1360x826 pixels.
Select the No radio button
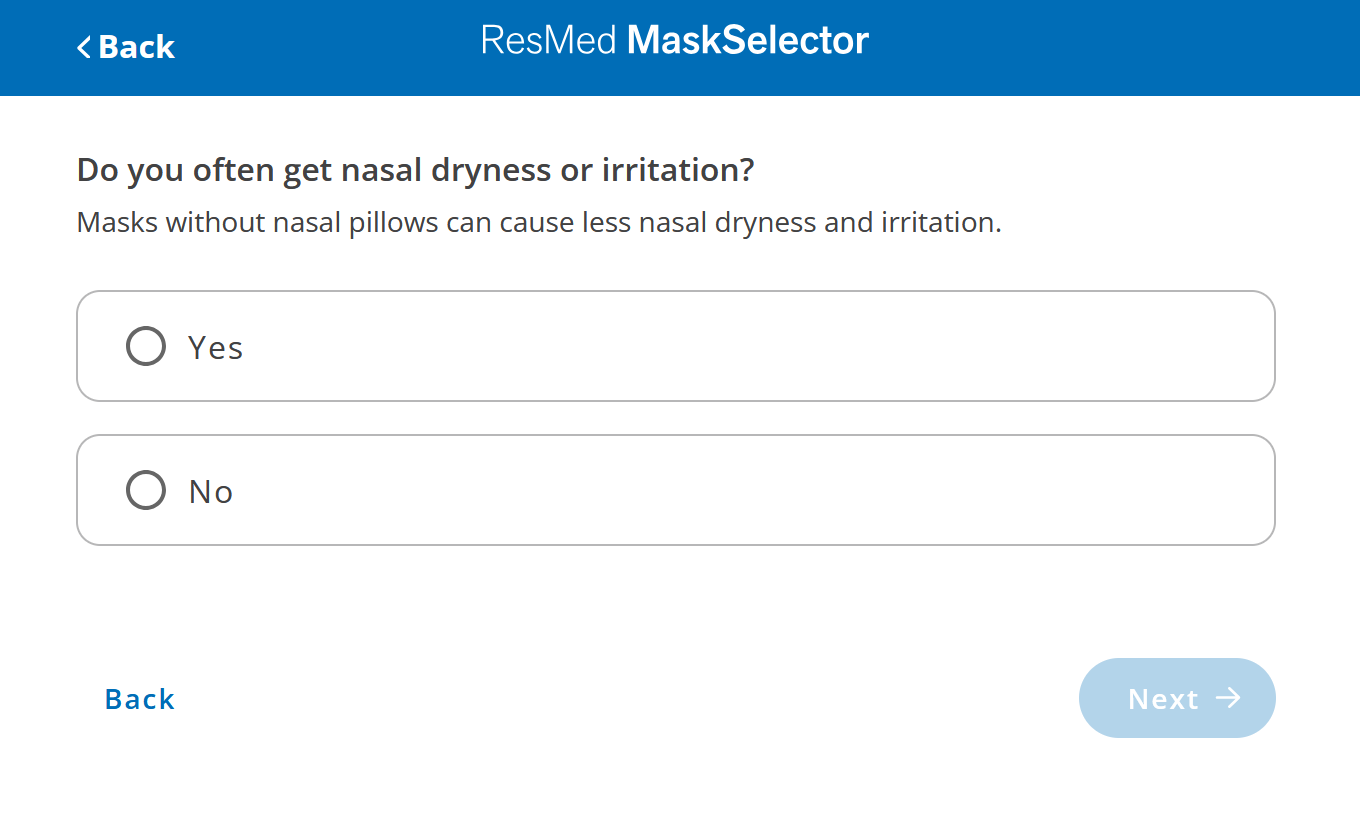pyautogui.click(x=145, y=490)
